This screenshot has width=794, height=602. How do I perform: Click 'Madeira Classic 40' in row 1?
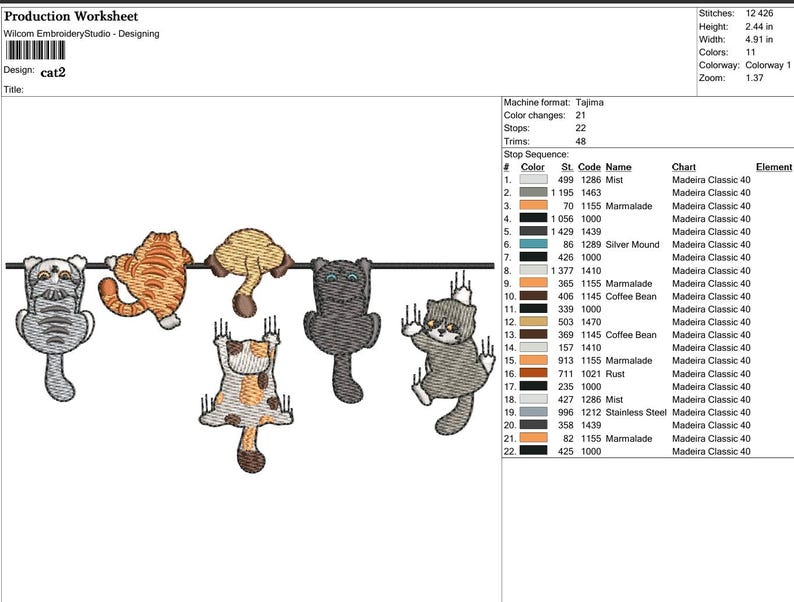point(711,180)
